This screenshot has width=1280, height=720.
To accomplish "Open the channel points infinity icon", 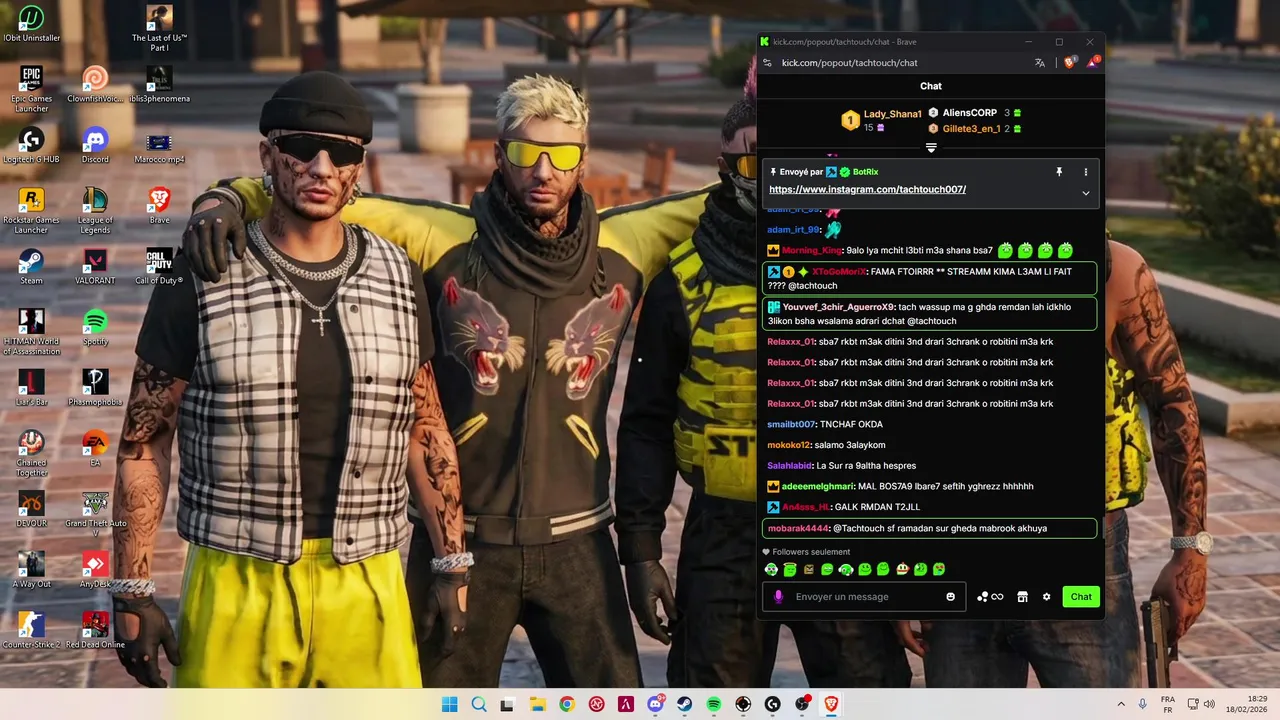I will (x=990, y=596).
